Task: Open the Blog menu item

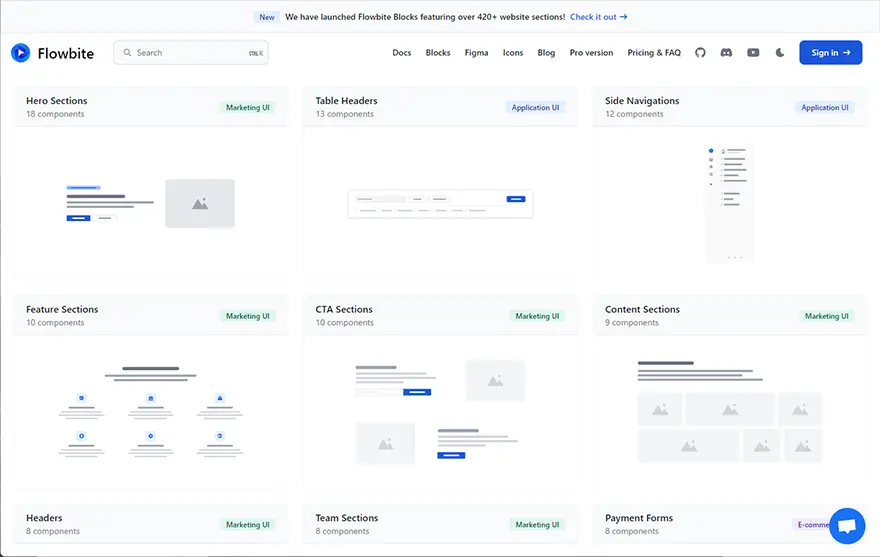Action: click(546, 53)
